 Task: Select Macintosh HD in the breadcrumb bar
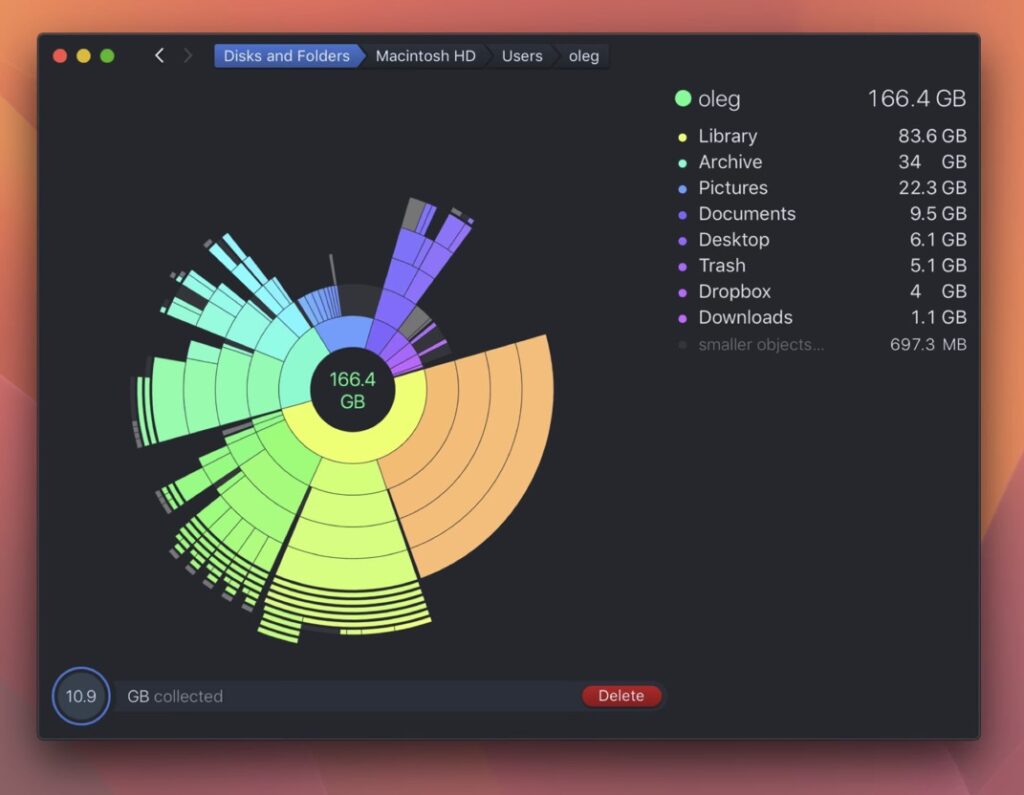coord(424,56)
